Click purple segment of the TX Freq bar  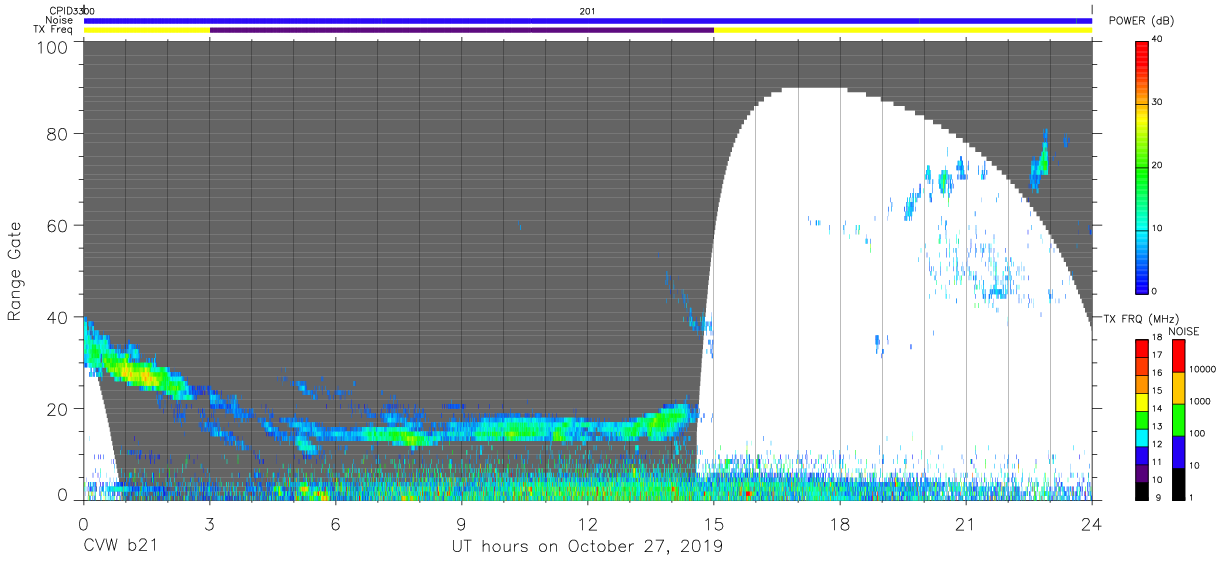461,30
